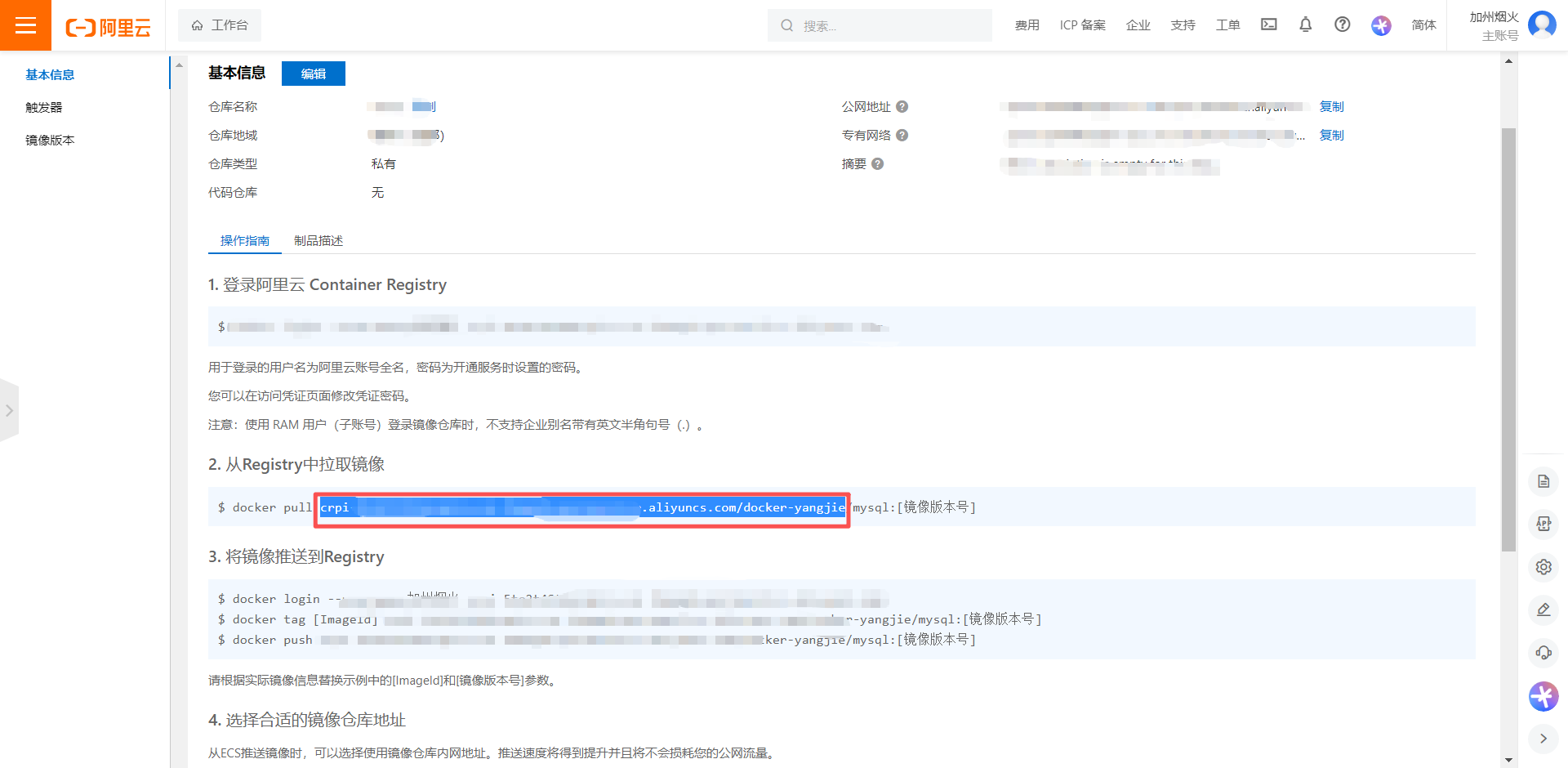Open the customer service headset icon
1568x768 pixels.
click(x=1543, y=652)
